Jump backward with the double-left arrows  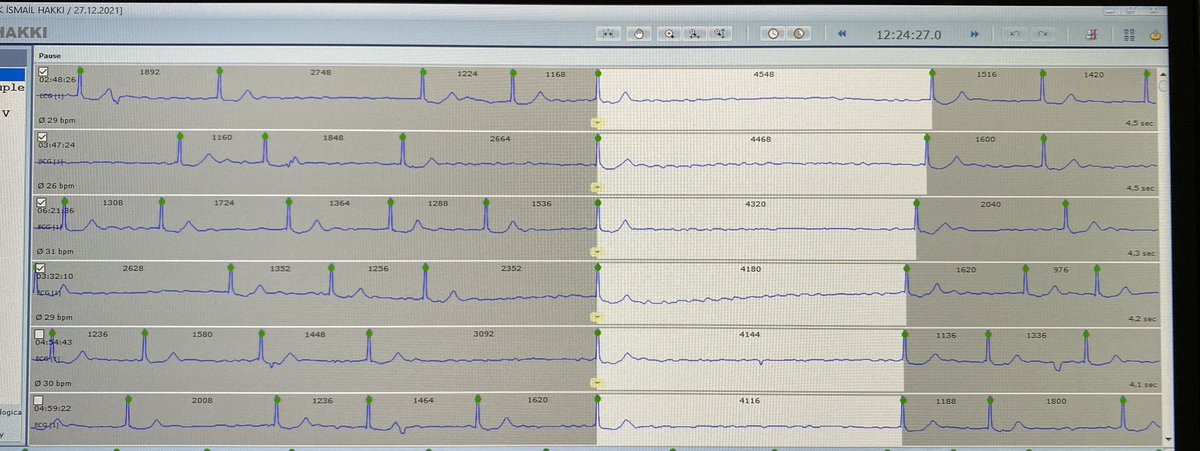click(842, 33)
